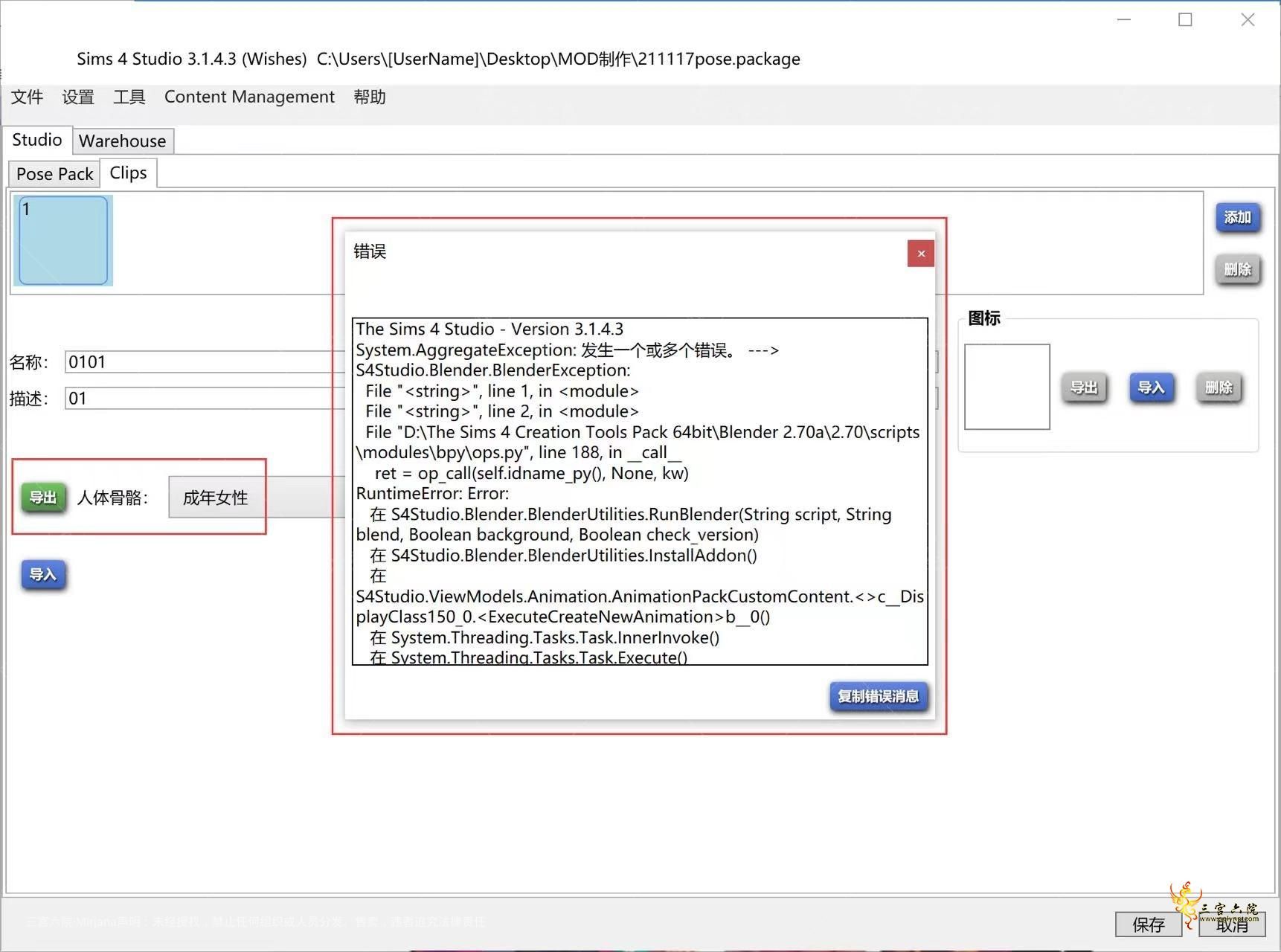Select the Clips tab
This screenshot has width=1281, height=952.
pos(128,173)
